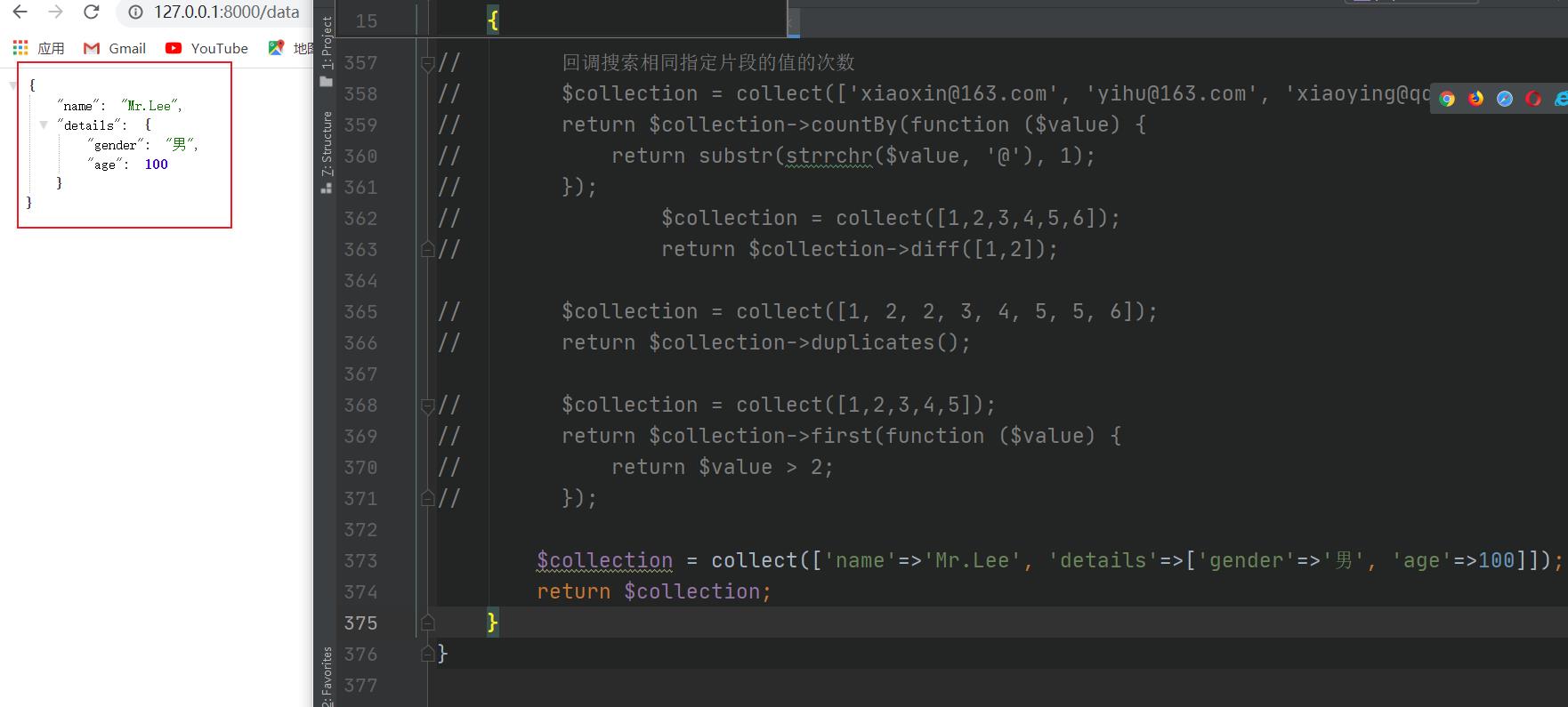Screen dimensions: 1568x707
Task: Toggle fold end marker at line 363
Action: pos(427,250)
